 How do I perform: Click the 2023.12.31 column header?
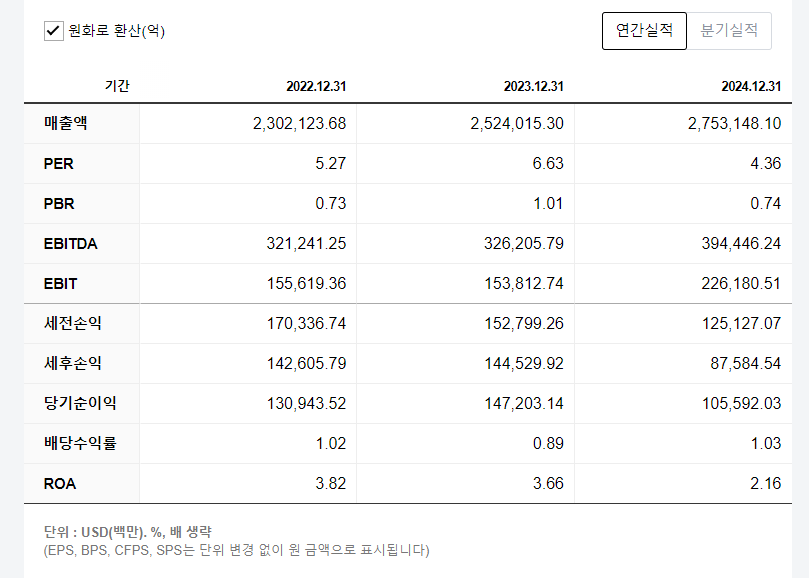pyautogui.click(x=533, y=86)
